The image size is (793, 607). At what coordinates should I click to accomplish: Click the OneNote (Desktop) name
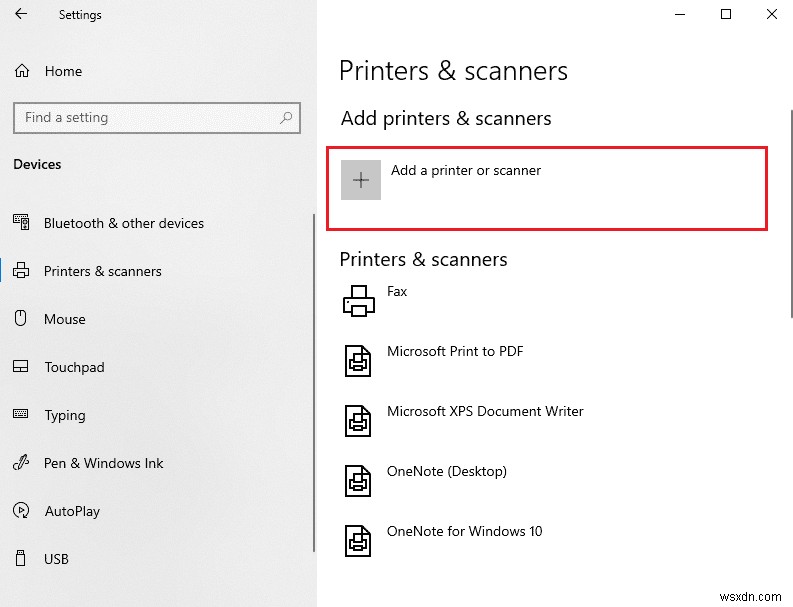coord(447,471)
